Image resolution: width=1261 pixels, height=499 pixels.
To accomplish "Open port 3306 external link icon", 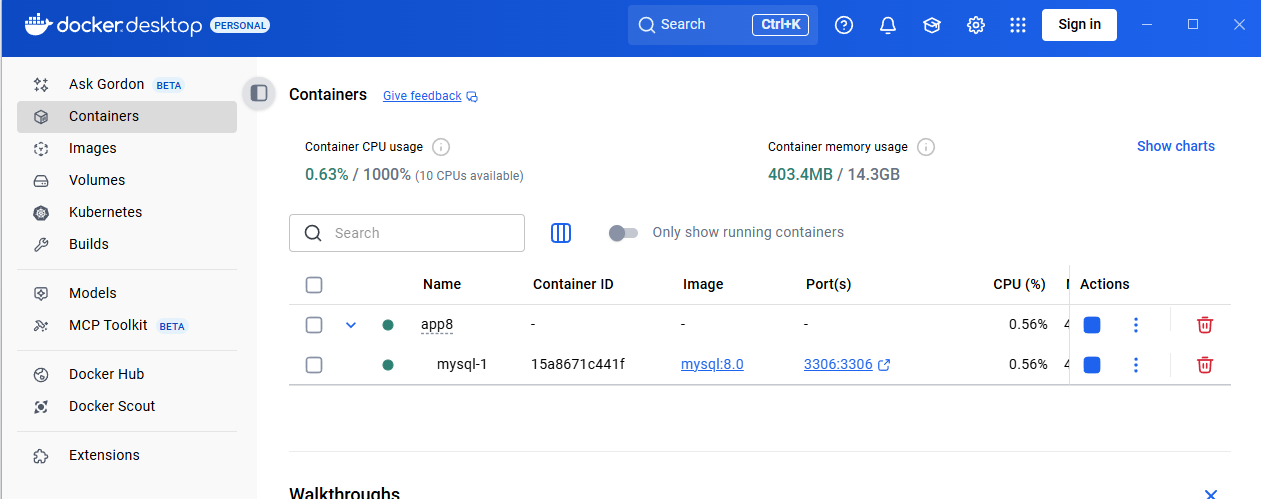I will click(884, 365).
